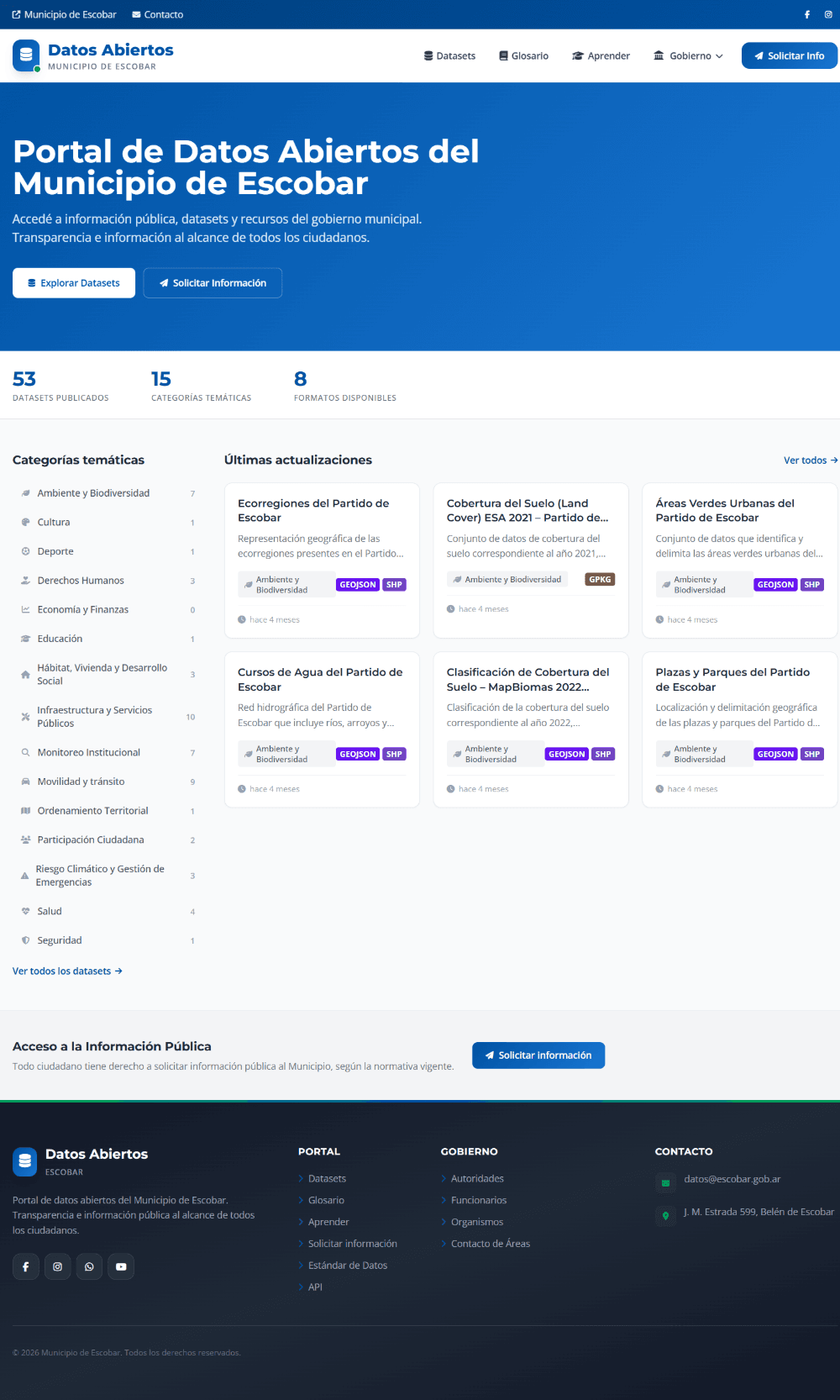Open the footer Facebook social icon
Viewport: 840px width, 1400px height.
26,1266
